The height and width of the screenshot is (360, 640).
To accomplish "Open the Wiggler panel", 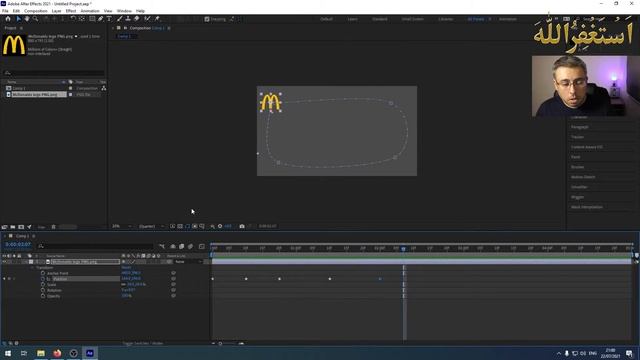I will pyautogui.click(x=577, y=197).
